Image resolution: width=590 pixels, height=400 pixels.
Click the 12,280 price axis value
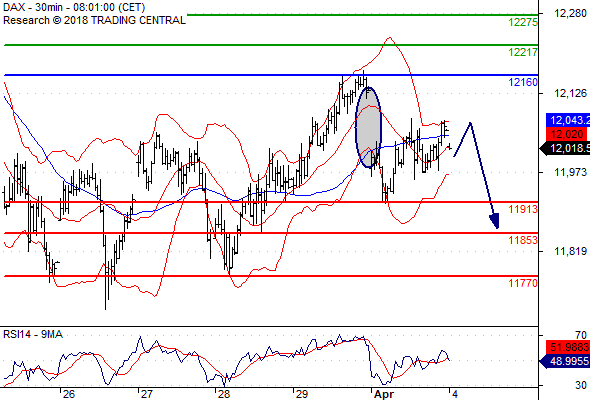[570, 14]
